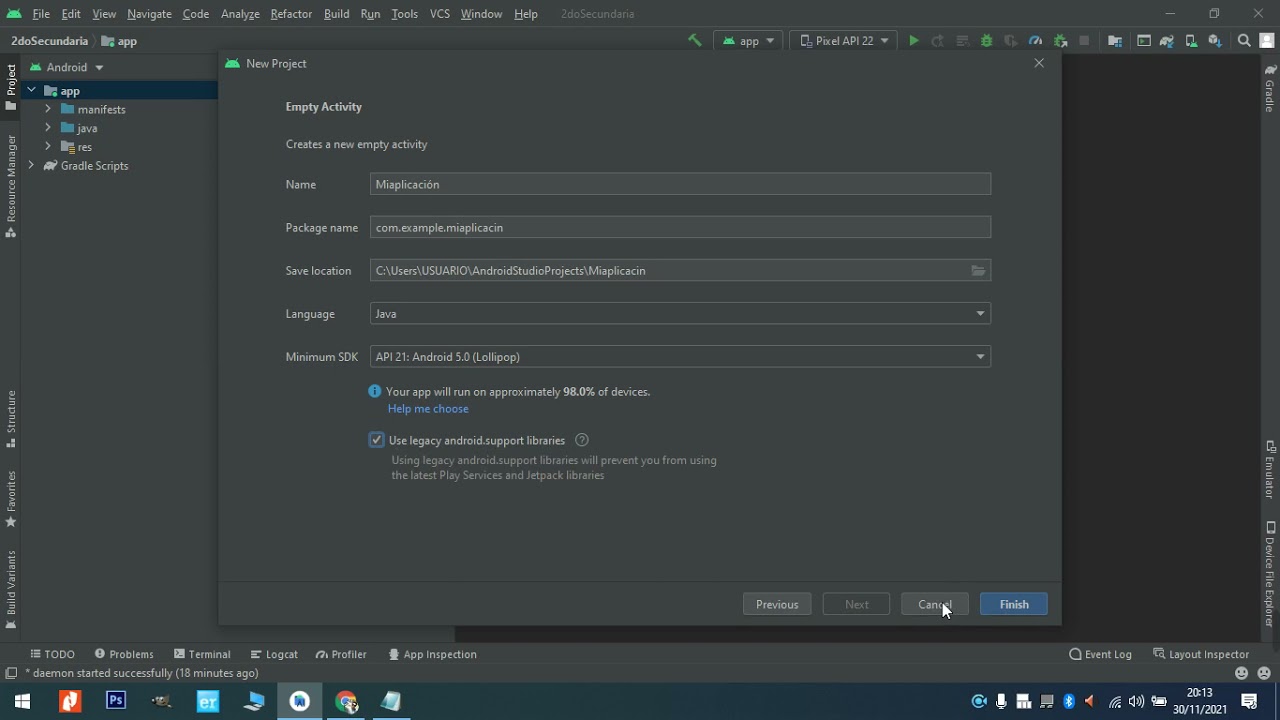
Task: Open the Windows notification center icon
Action: [x=1249, y=701]
